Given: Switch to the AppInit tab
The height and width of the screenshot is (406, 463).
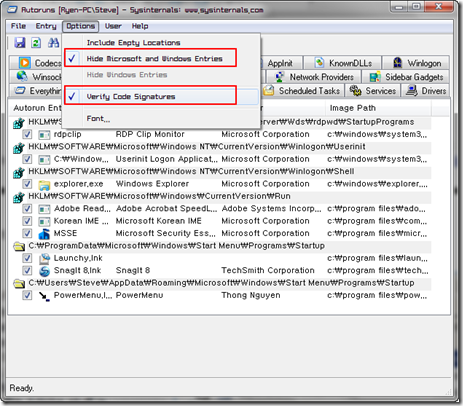Looking at the screenshot, I should pyautogui.click(x=281, y=63).
